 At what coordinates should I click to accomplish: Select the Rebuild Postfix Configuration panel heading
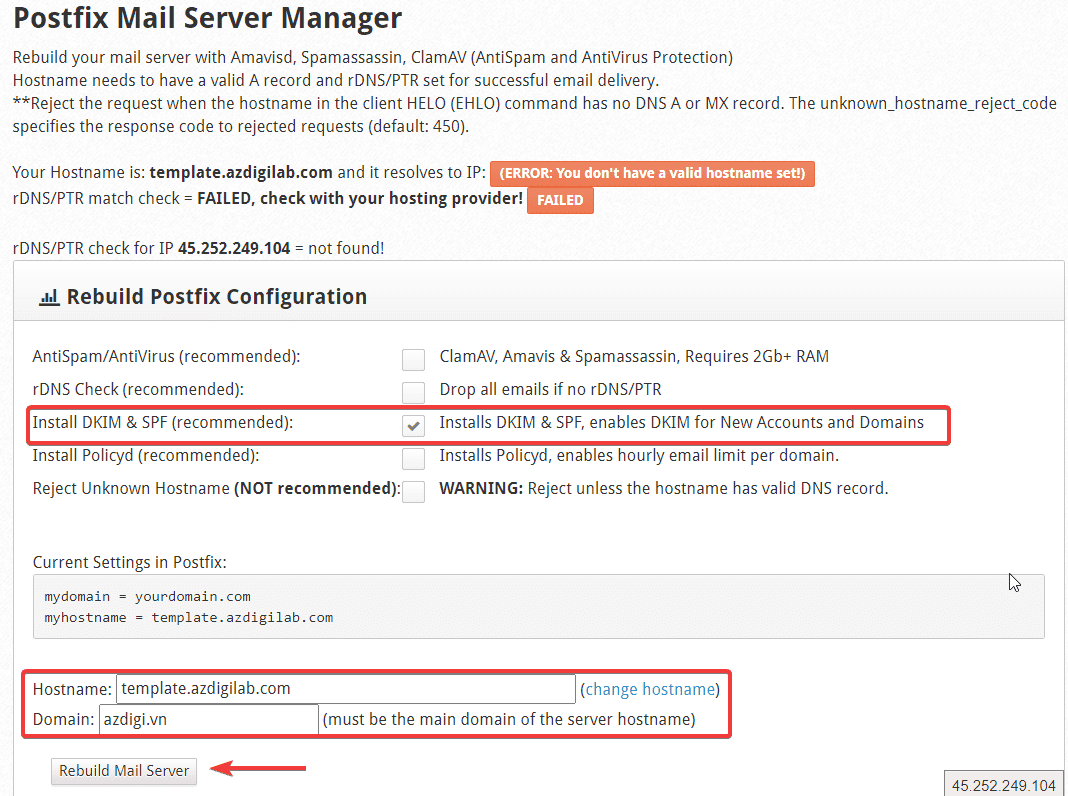point(216,297)
